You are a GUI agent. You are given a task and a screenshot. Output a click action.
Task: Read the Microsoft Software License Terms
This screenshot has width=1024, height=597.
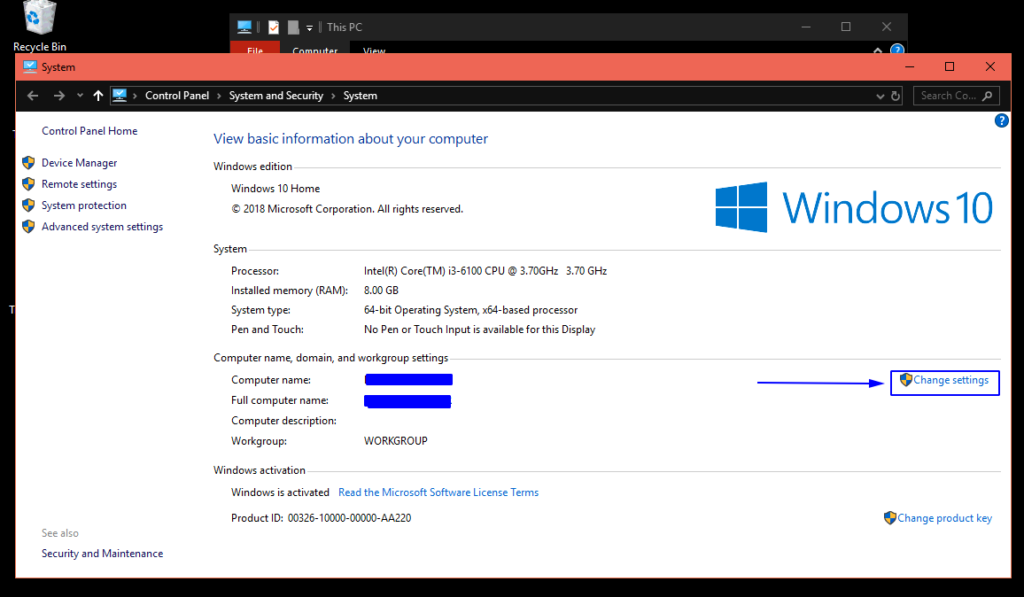(438, 492)
